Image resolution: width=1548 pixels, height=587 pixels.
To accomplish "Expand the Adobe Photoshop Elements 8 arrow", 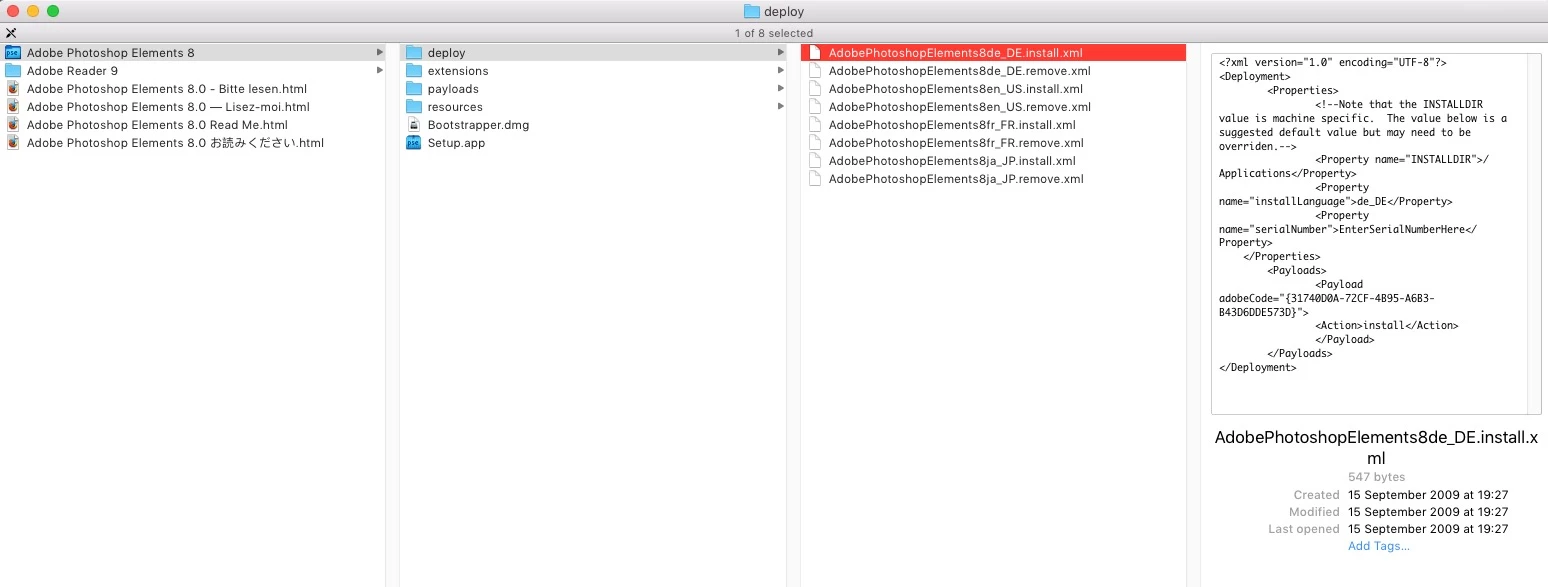I will 380,53.
